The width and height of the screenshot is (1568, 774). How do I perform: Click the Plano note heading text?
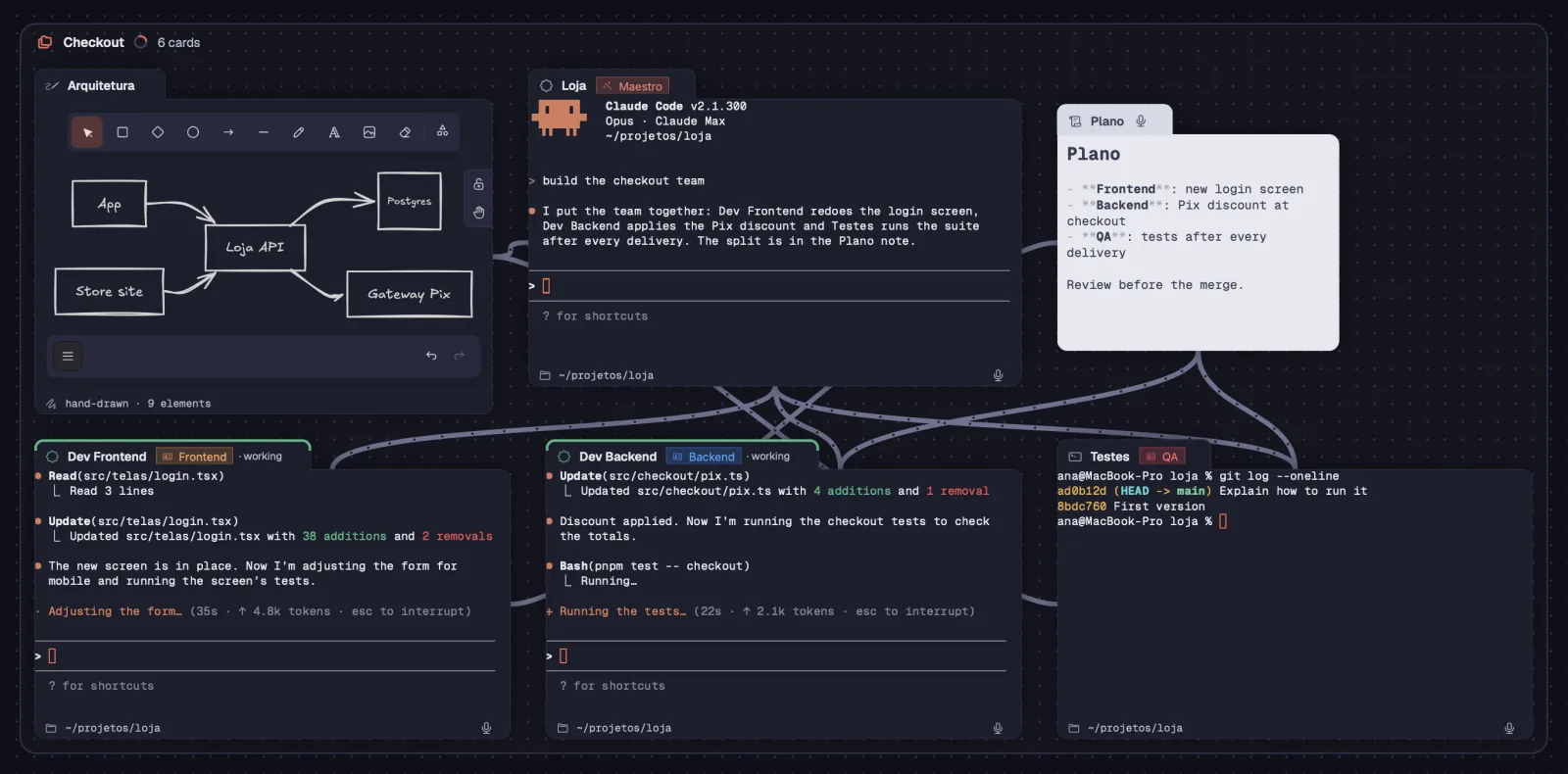click(x=1094, y=154)
